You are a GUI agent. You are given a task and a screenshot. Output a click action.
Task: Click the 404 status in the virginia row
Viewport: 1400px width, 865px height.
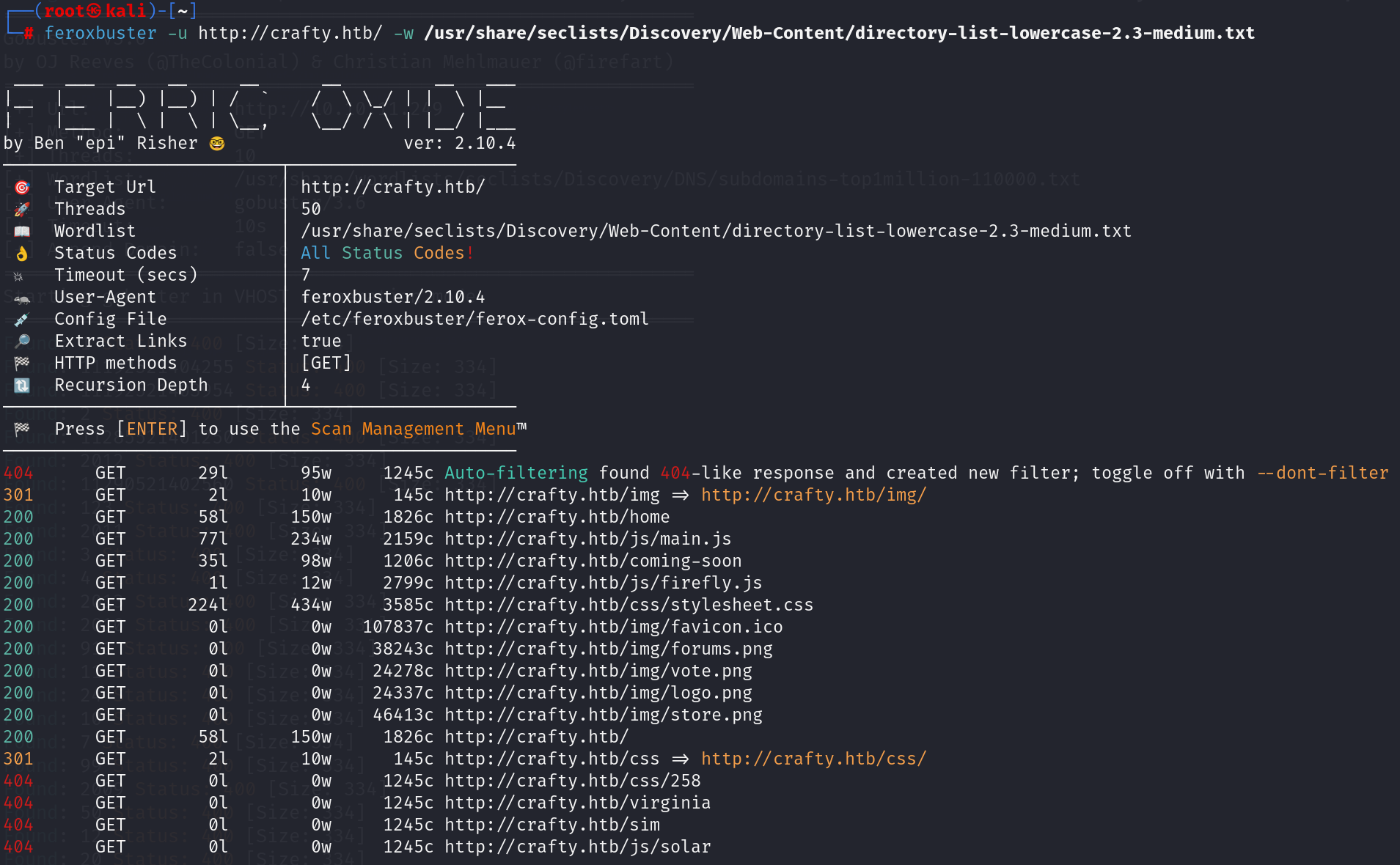(18, 803)
